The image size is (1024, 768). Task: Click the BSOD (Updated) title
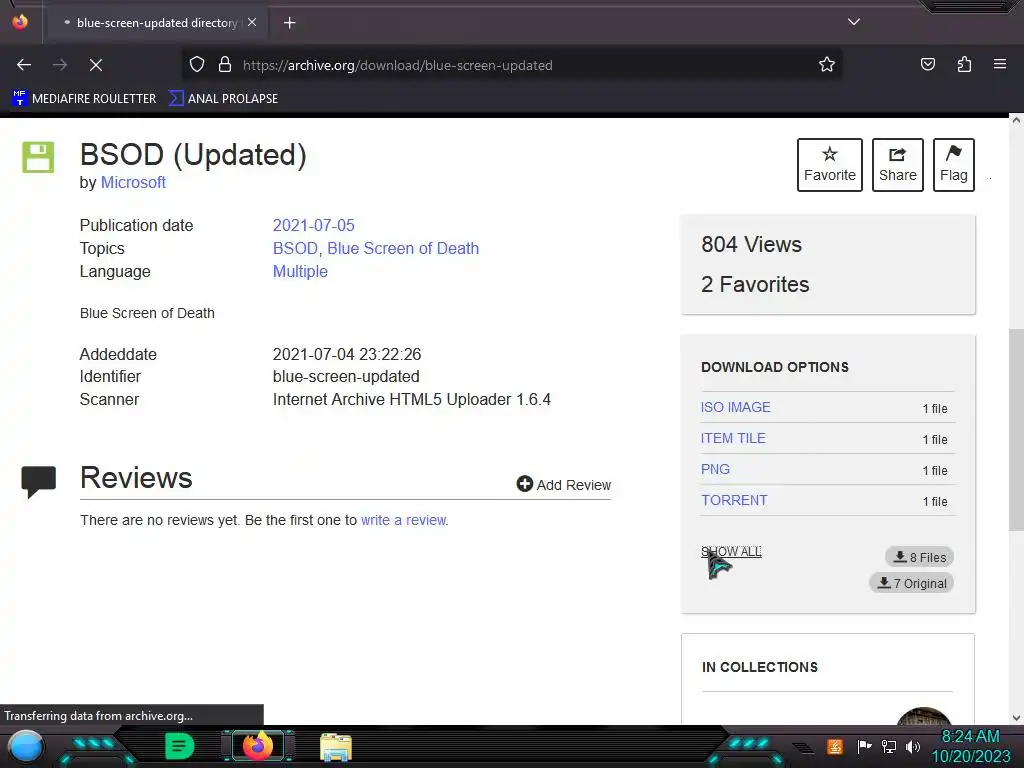point(193,155)
